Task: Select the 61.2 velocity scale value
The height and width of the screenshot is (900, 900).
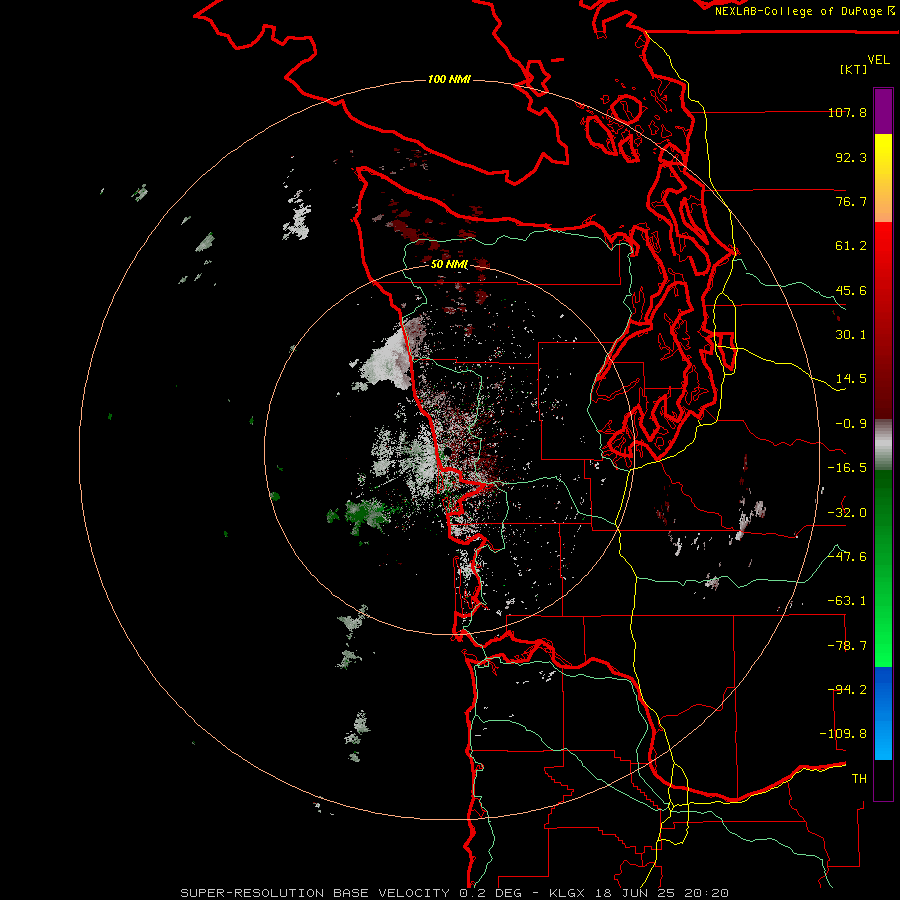Action: tap(851, 246)
